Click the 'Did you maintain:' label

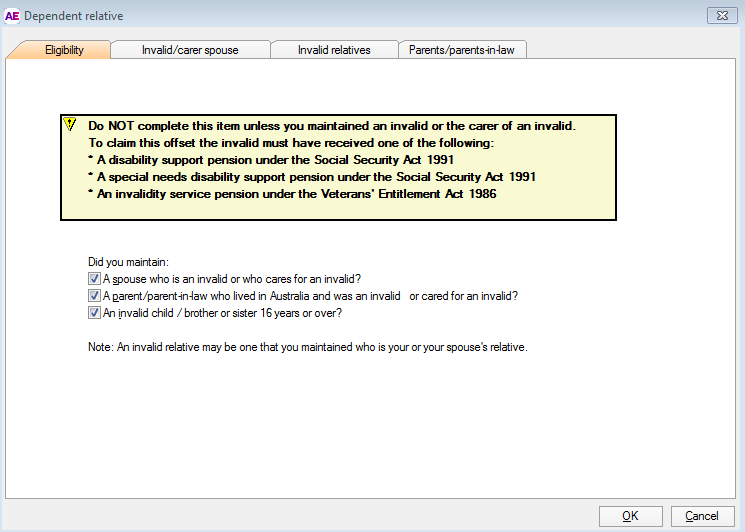(128, 262)
